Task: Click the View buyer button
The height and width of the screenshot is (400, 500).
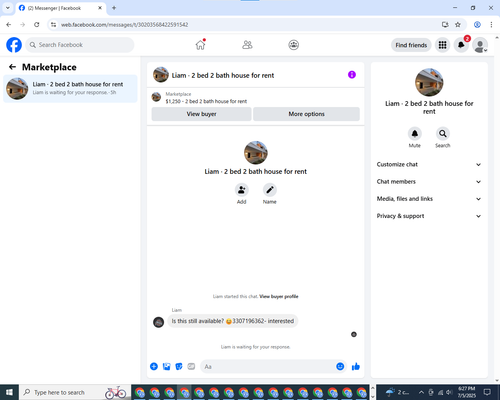Action: (x=201, y=114)
